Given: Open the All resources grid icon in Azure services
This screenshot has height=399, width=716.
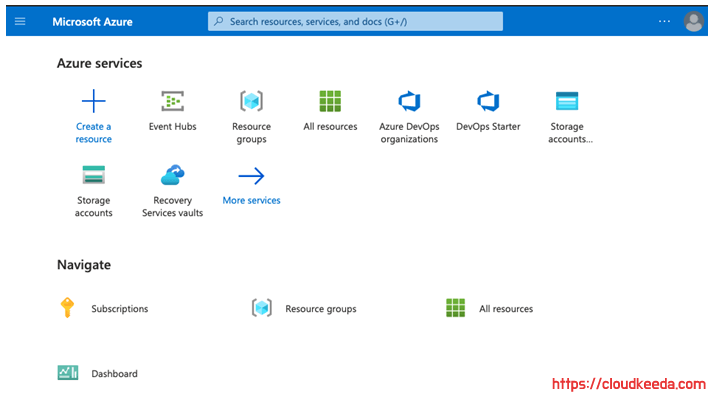Looking at the screenshot, I should point(330,101).
